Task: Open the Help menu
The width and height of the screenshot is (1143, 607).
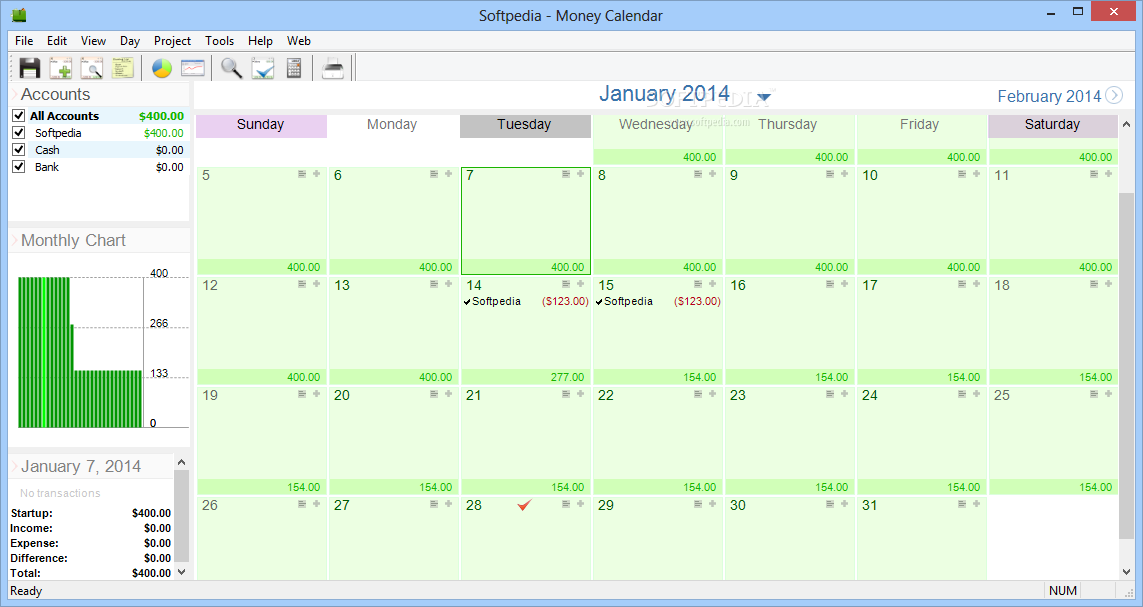Action: point(260,41)
